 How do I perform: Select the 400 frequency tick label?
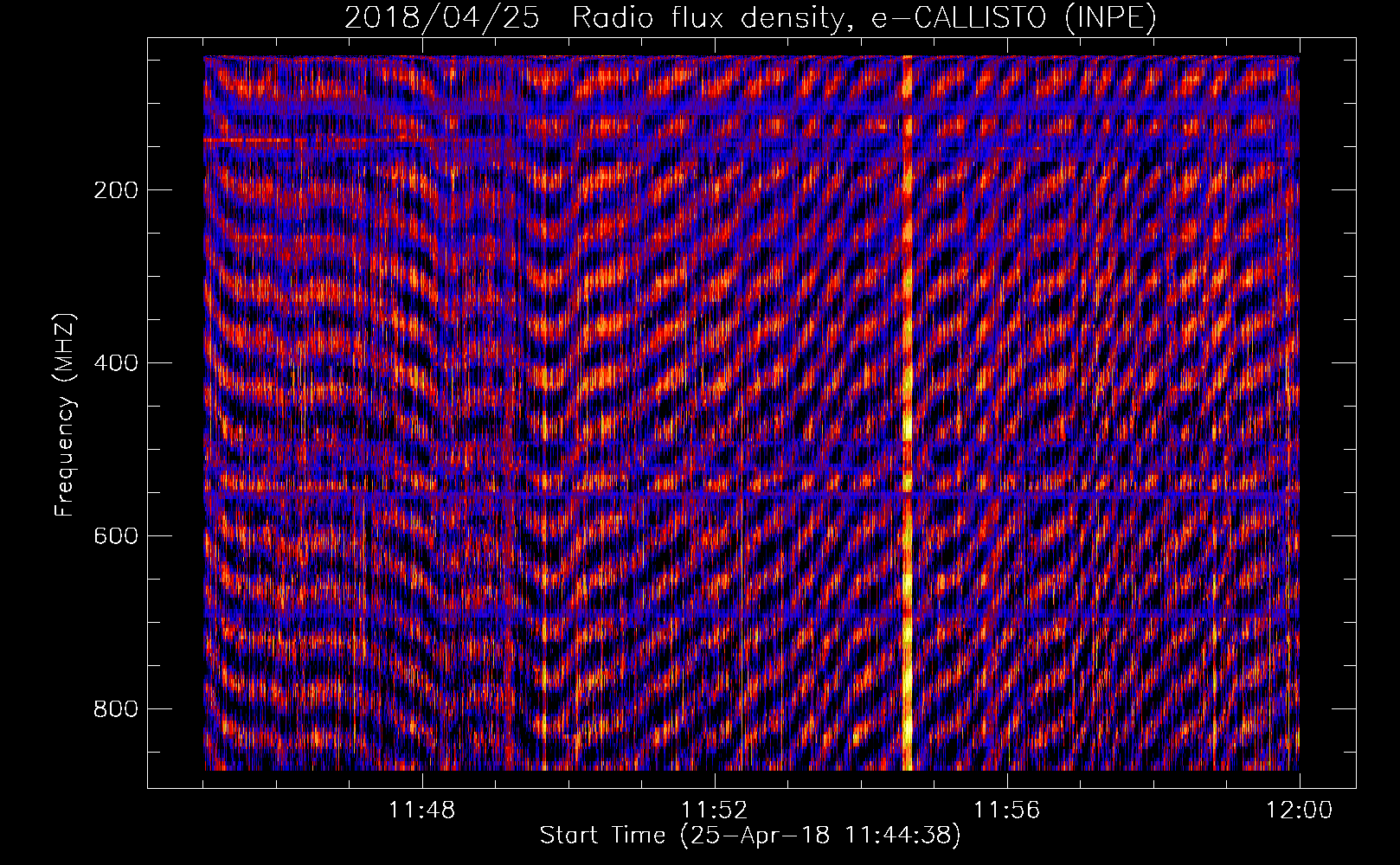point(115,363)
